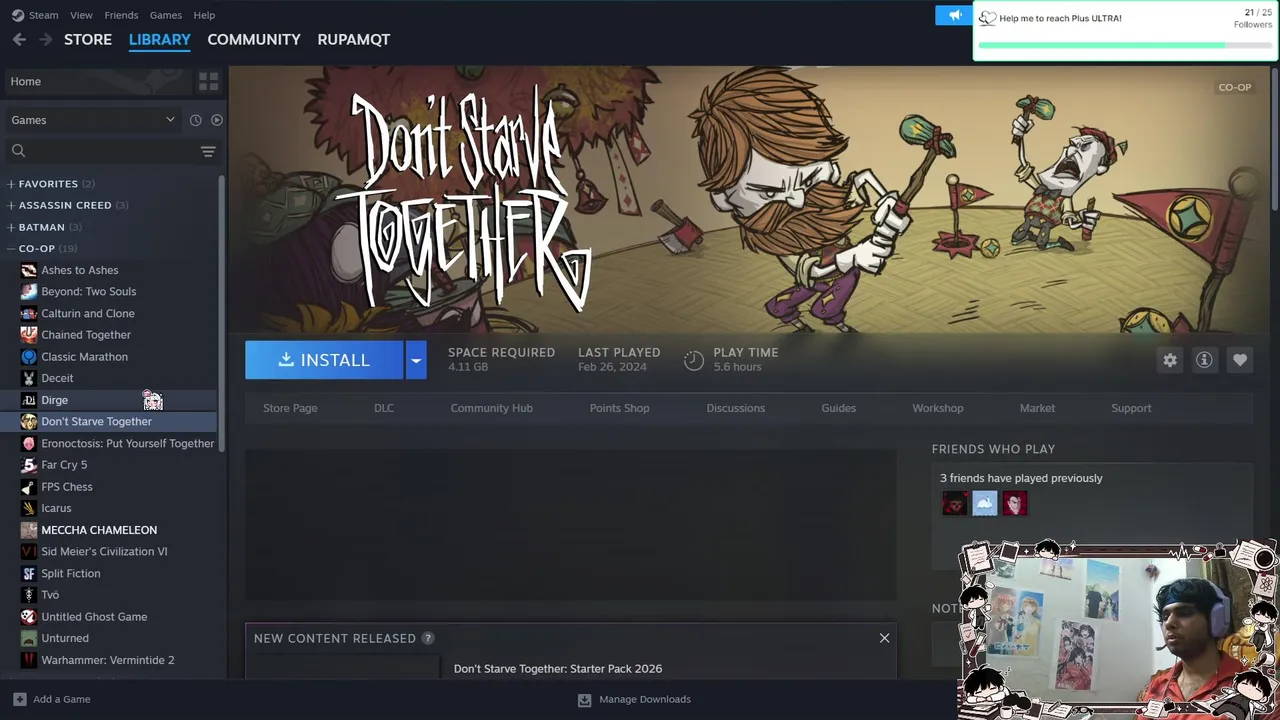
Task: Open the Games menu
Action: (165, 15)
